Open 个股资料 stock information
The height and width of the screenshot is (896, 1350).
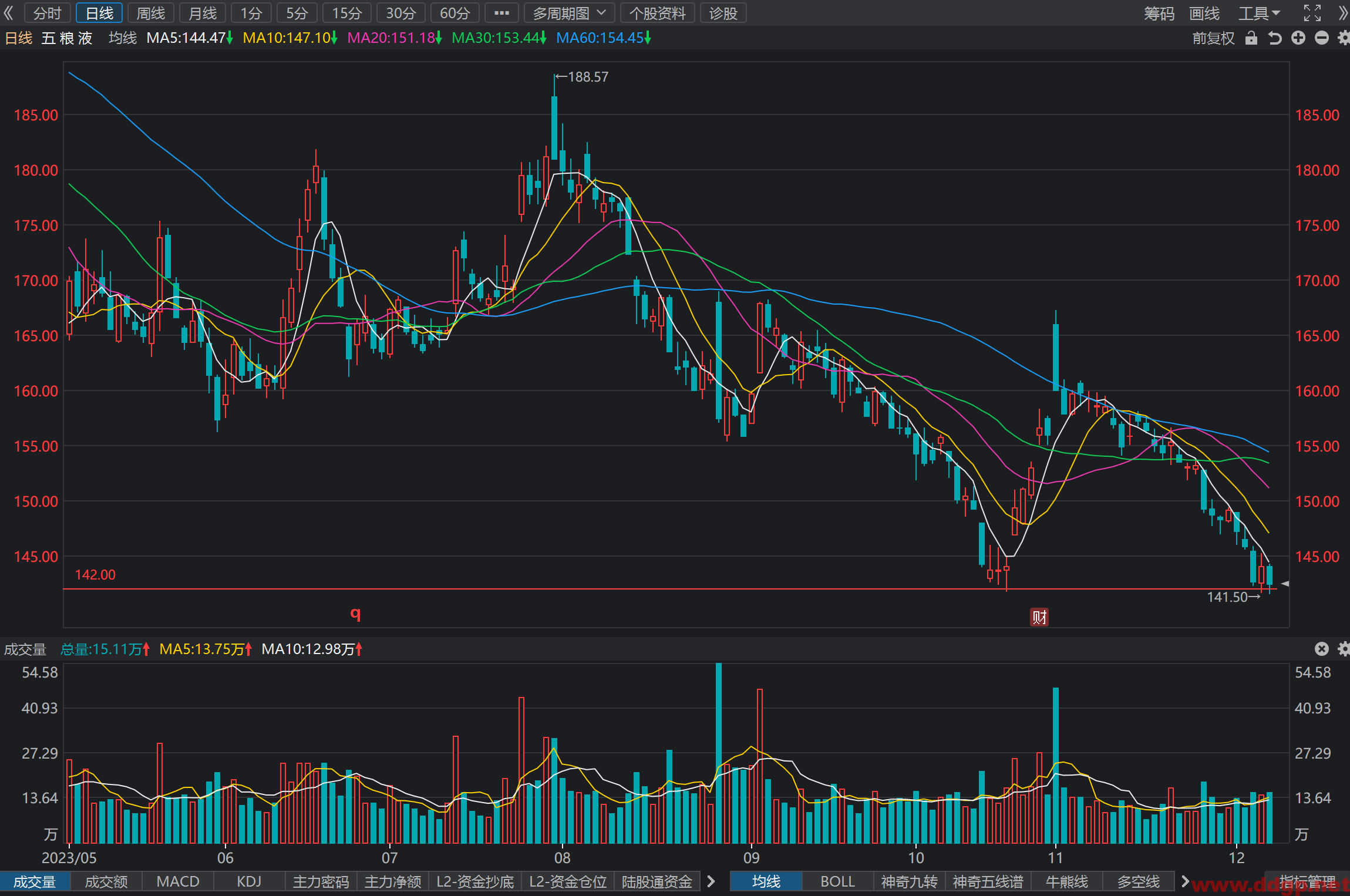pyautogui.click(x=658, y=13)
